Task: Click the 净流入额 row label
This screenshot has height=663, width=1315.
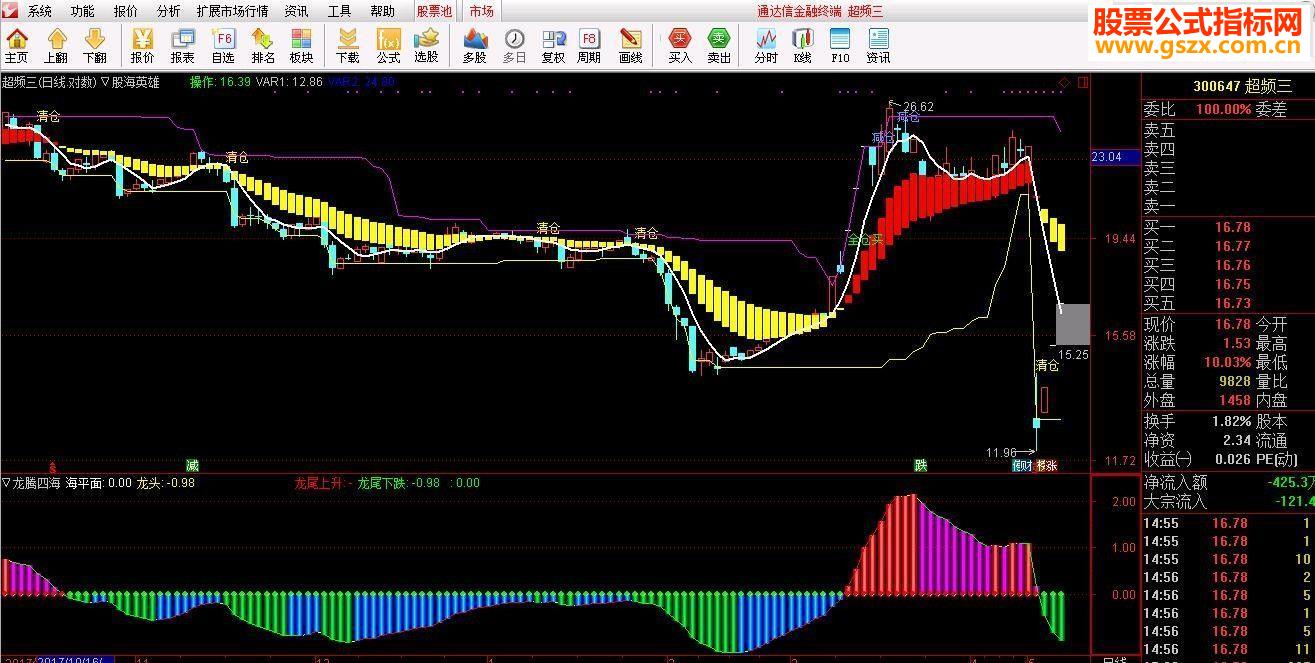Action: 1176,483
